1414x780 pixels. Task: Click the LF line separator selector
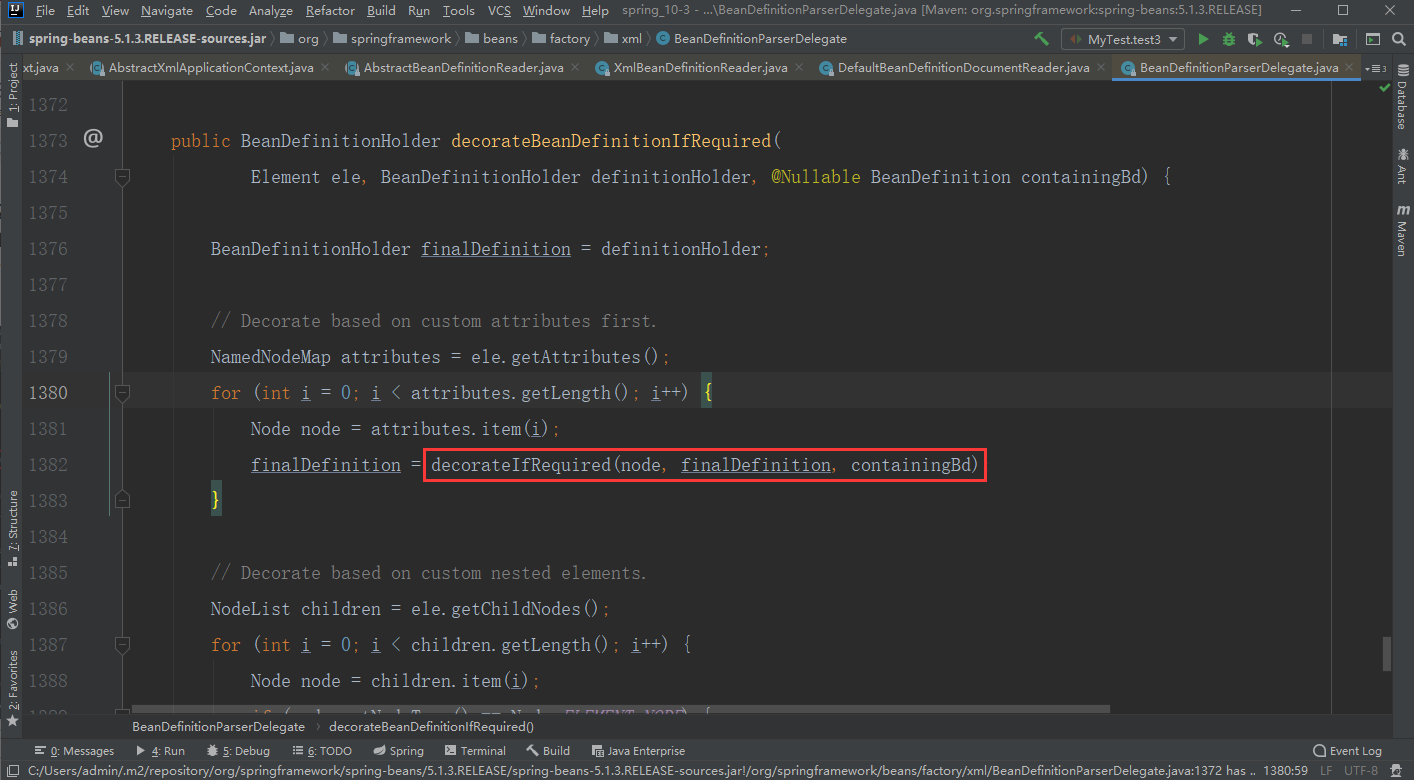coord(1326,771)
